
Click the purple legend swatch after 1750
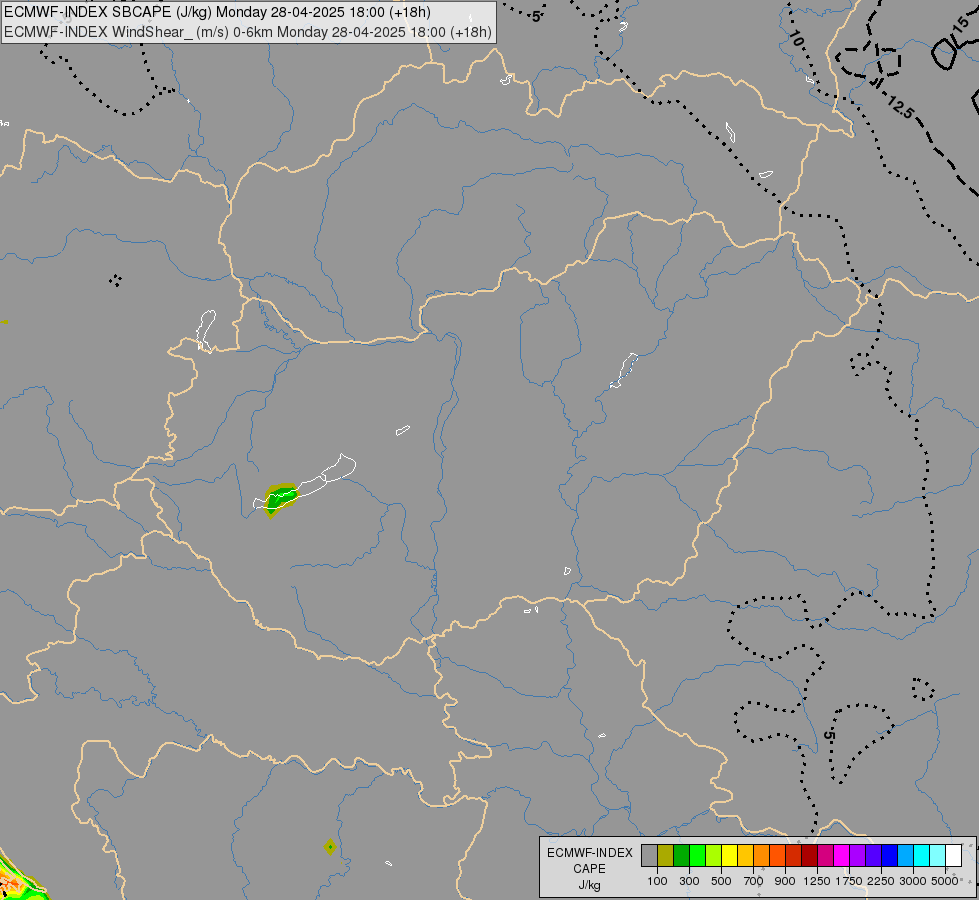(857, 855)
